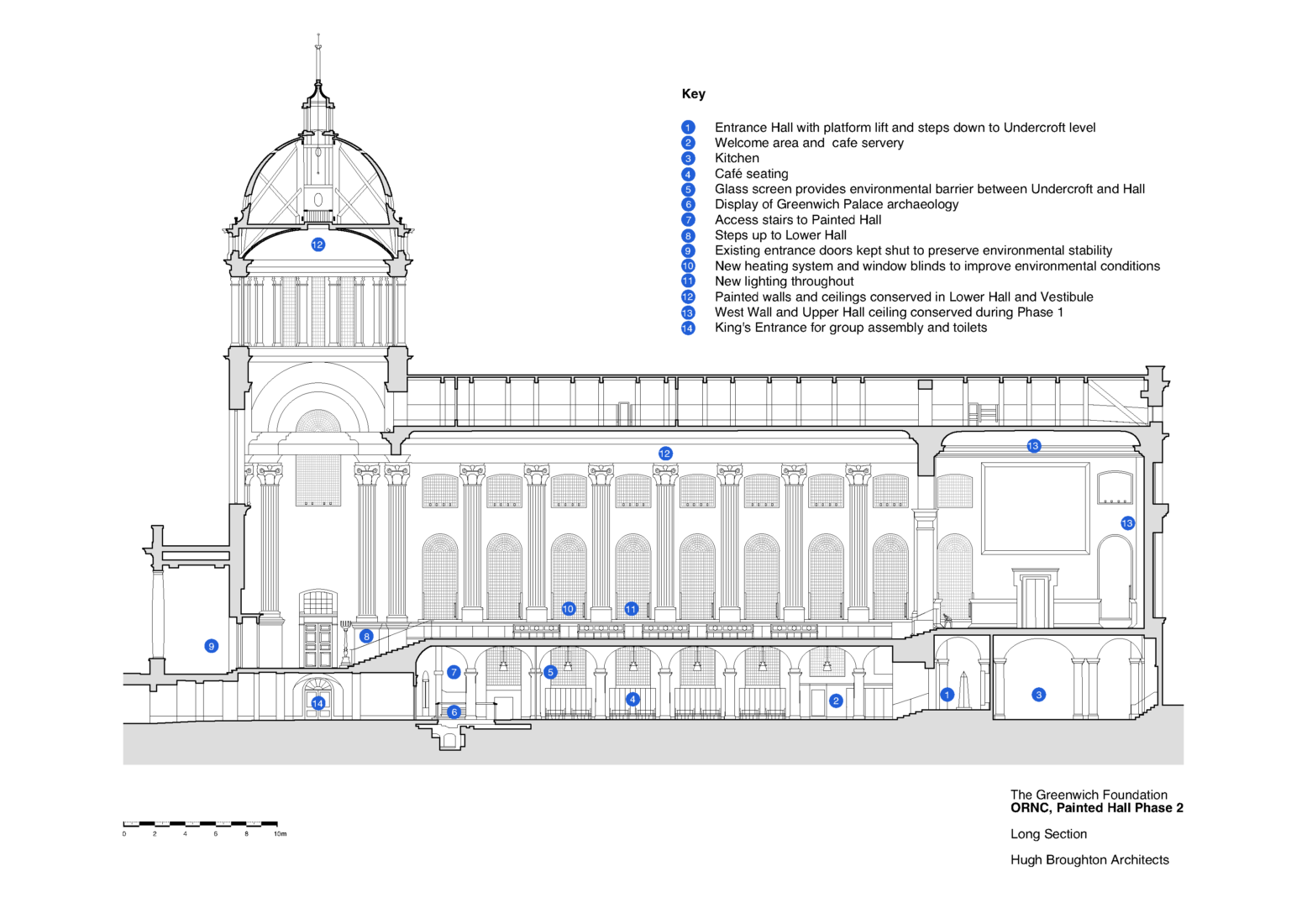Click marker 10 for new heating system
Viewport: 1307px width, 924px height.
[x=567, y=608]
